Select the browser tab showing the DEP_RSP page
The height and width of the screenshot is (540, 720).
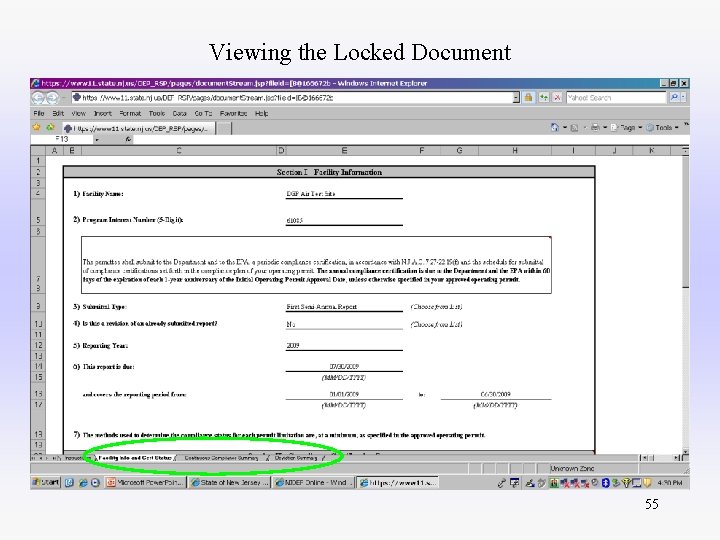[138, 128]
